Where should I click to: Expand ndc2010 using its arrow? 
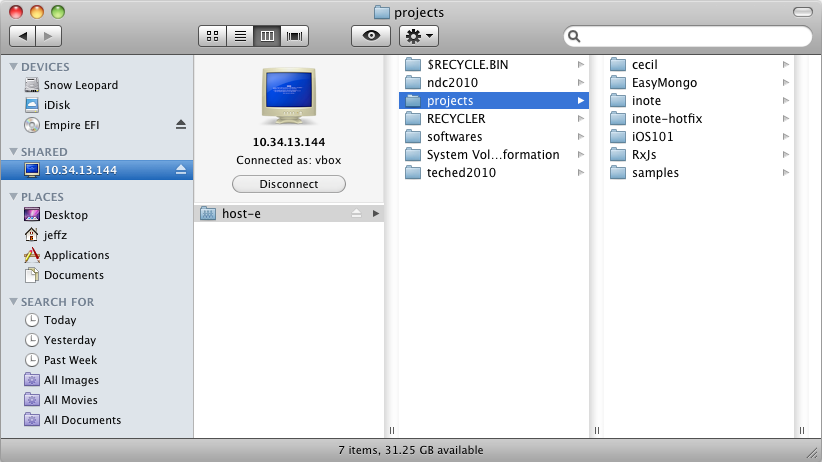click(x=580, y=82)
